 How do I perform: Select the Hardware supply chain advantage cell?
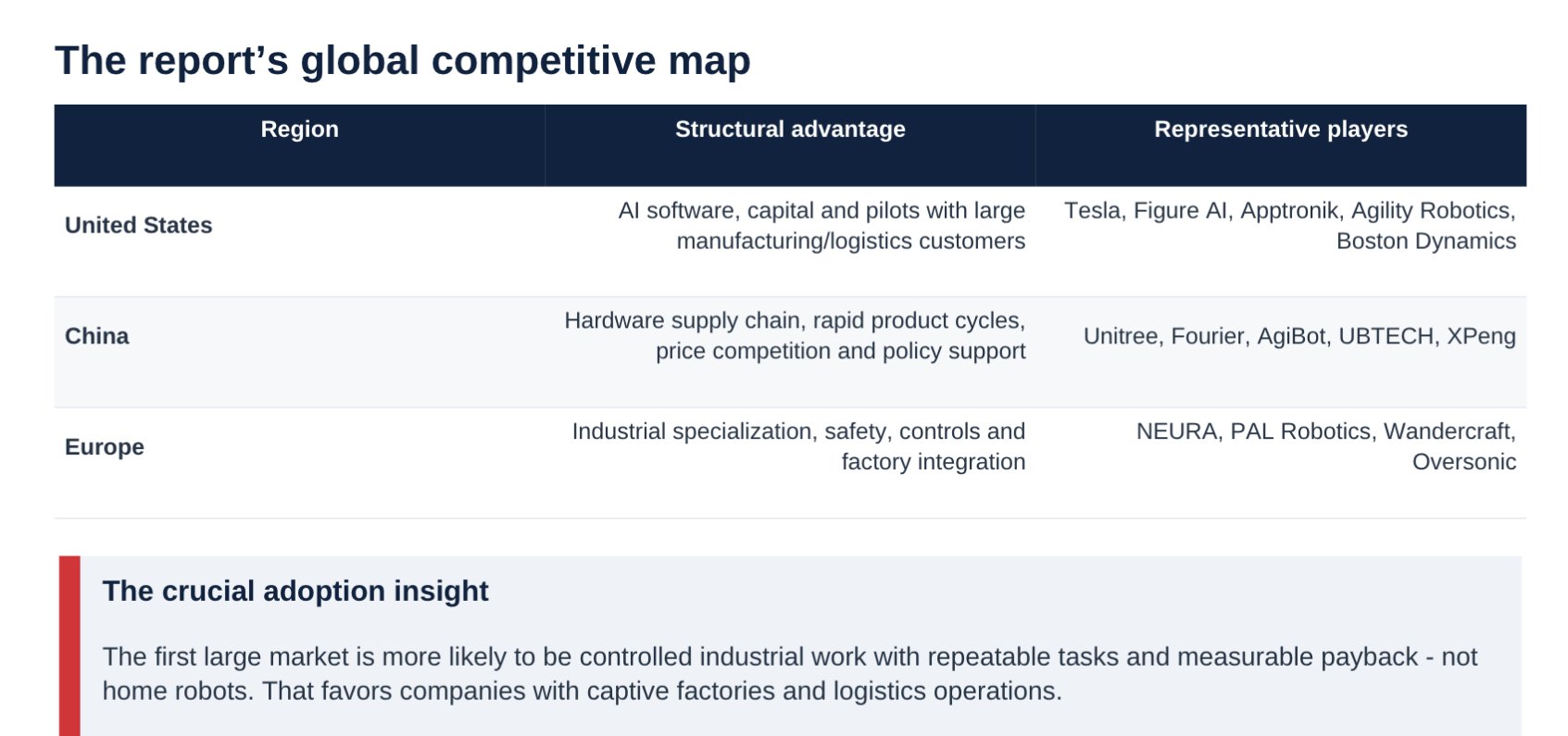(x=790, y=352)
